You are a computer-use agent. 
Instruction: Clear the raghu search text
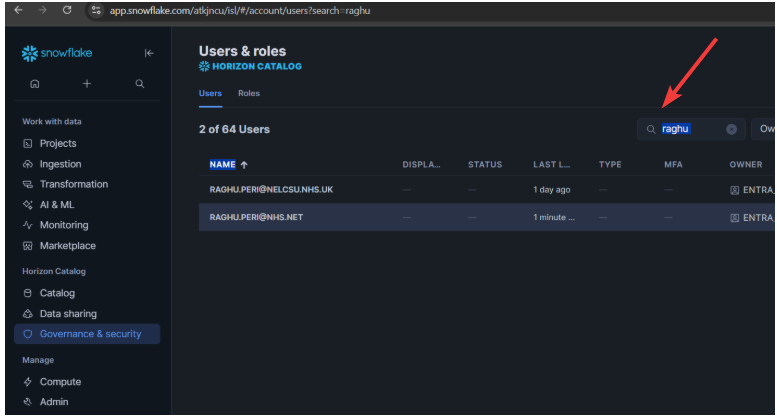[x=731, y=129]
